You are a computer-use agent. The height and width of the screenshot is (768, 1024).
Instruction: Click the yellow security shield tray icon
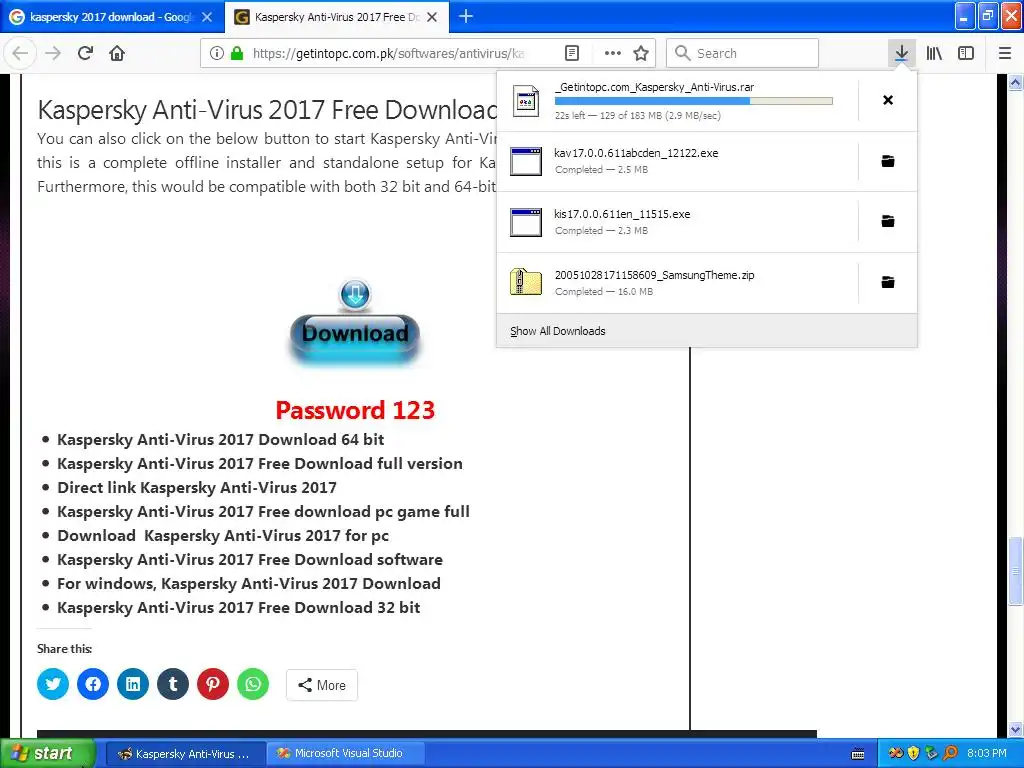point(913,754)
